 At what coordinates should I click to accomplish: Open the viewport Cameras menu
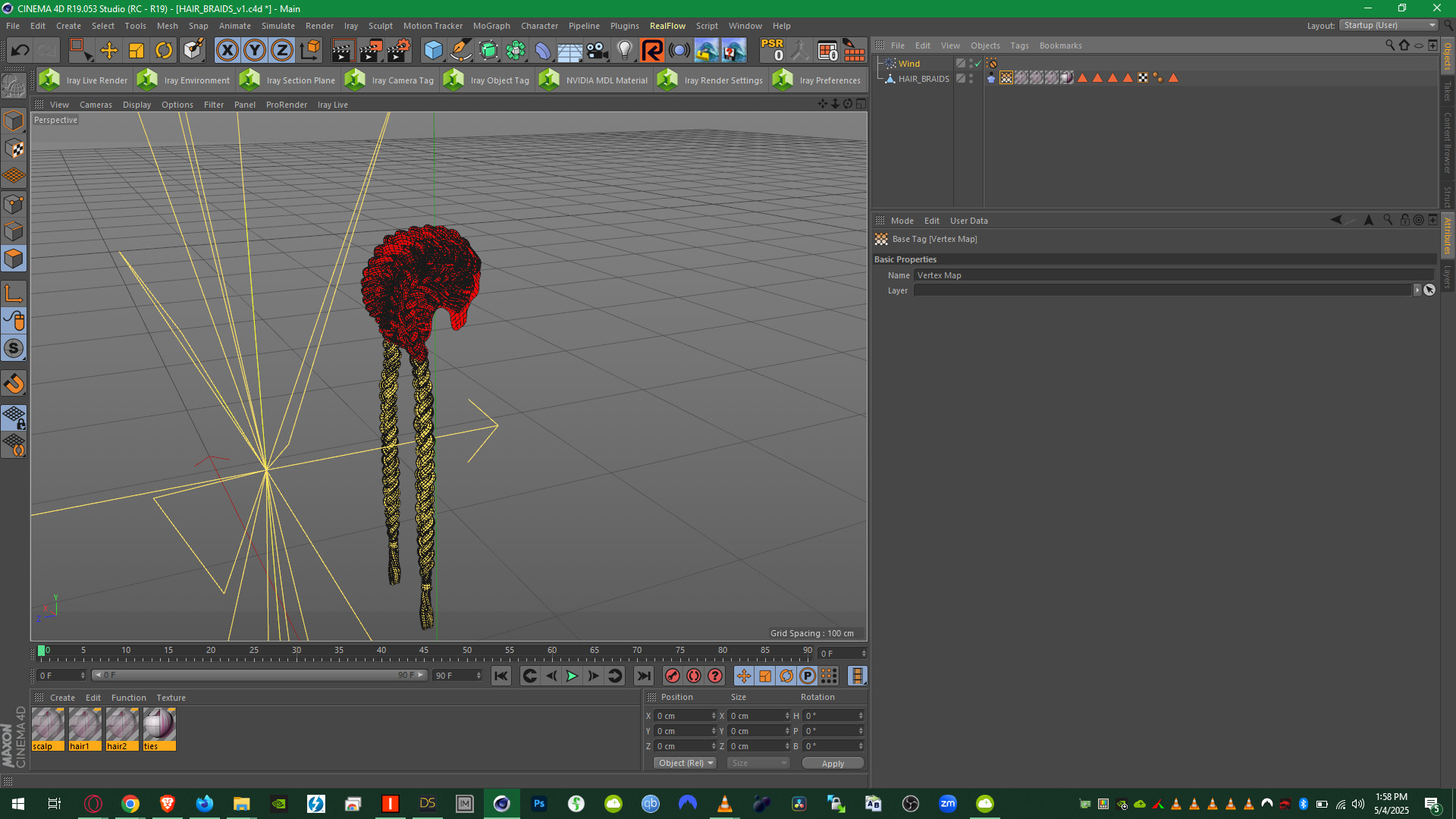click(x=96, y=105)
